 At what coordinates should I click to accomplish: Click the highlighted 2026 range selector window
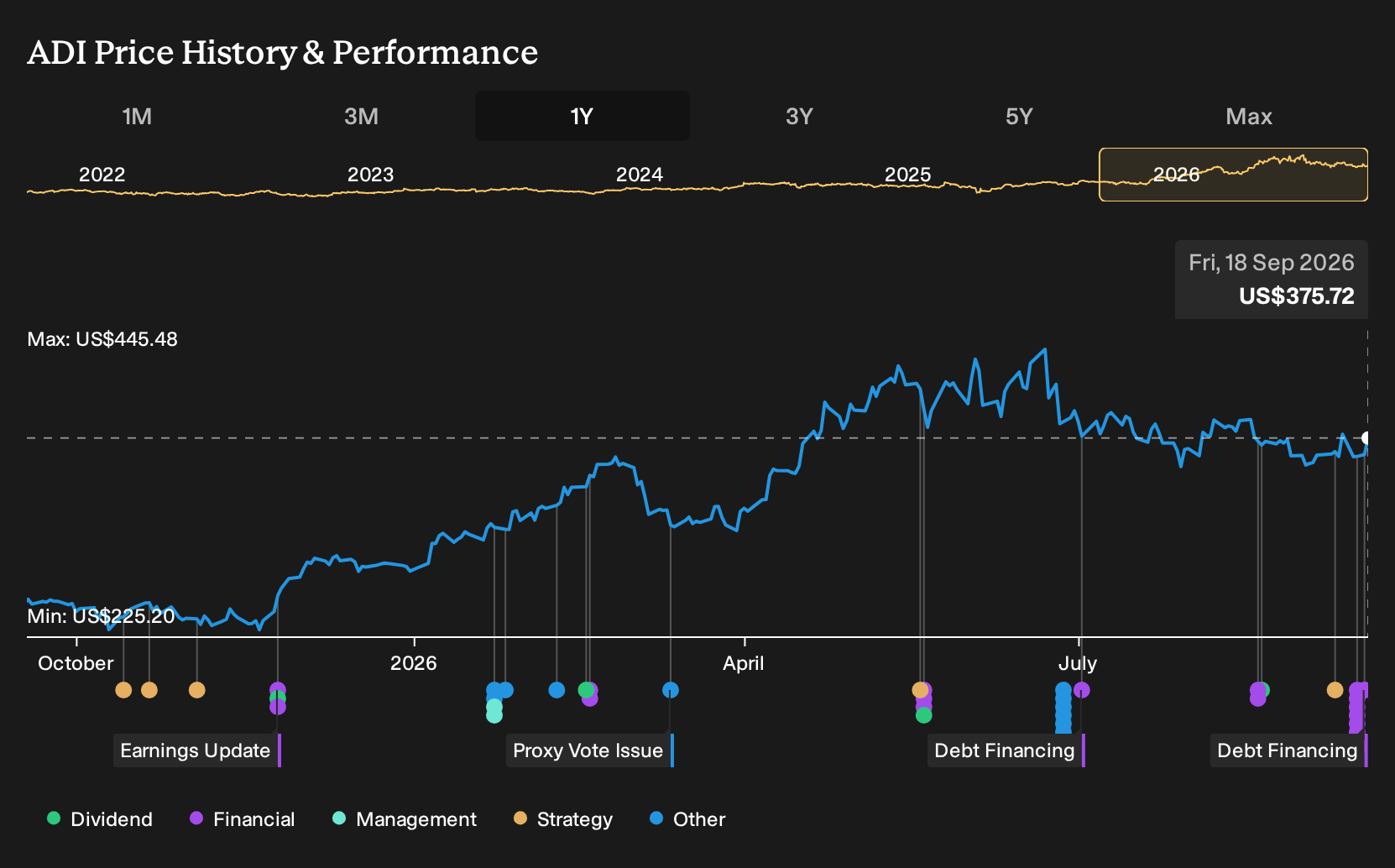(1233, 175)
